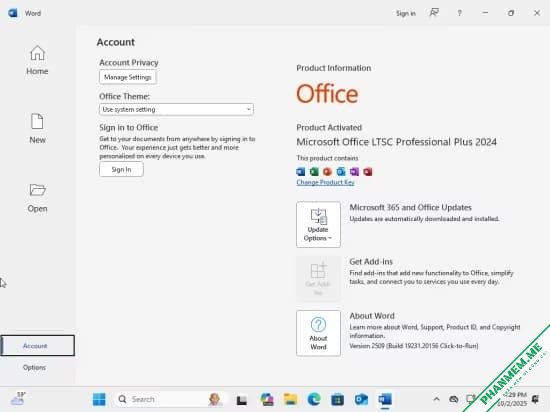Click the OneNote product icon
This screenshot has width=550, height=412.
[354, 172]
